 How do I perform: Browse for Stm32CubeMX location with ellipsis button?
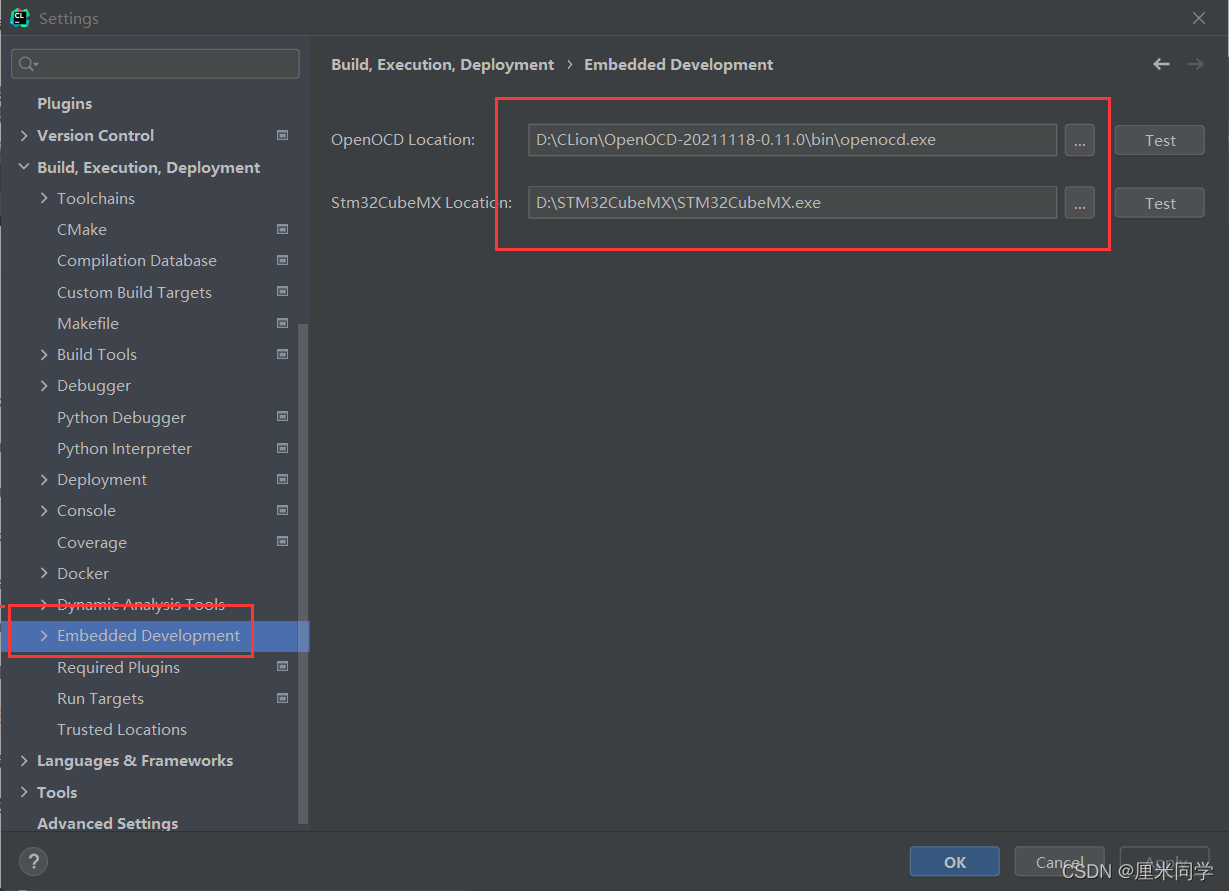point(1079,203)
